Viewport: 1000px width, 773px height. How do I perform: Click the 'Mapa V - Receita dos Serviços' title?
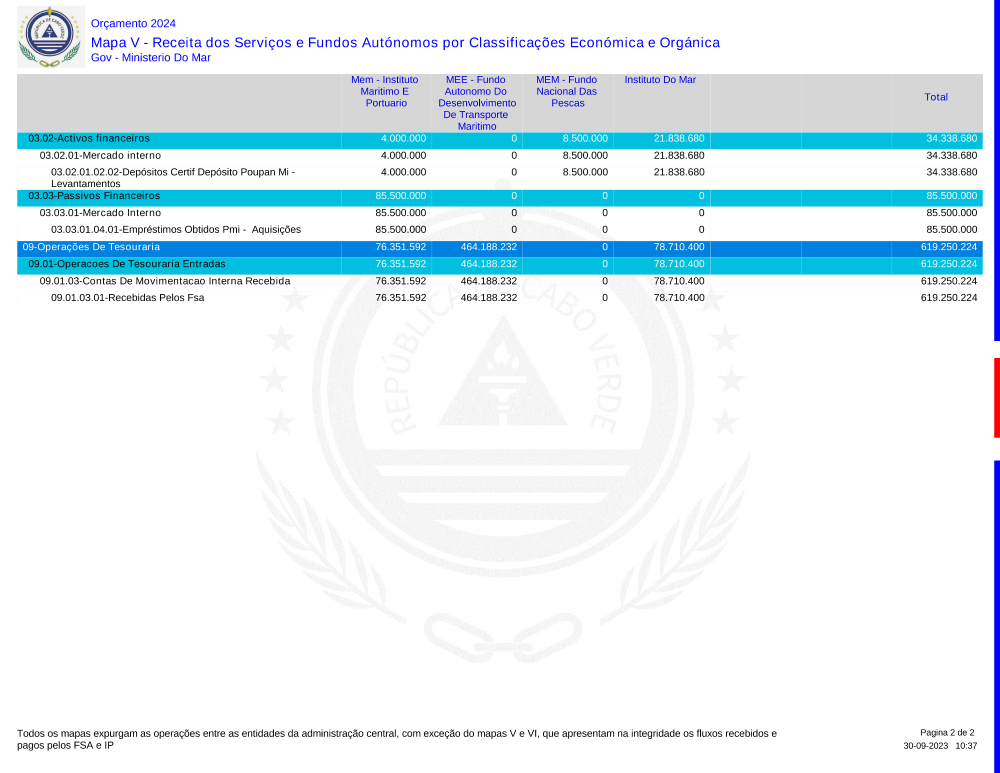pos(405,42)
